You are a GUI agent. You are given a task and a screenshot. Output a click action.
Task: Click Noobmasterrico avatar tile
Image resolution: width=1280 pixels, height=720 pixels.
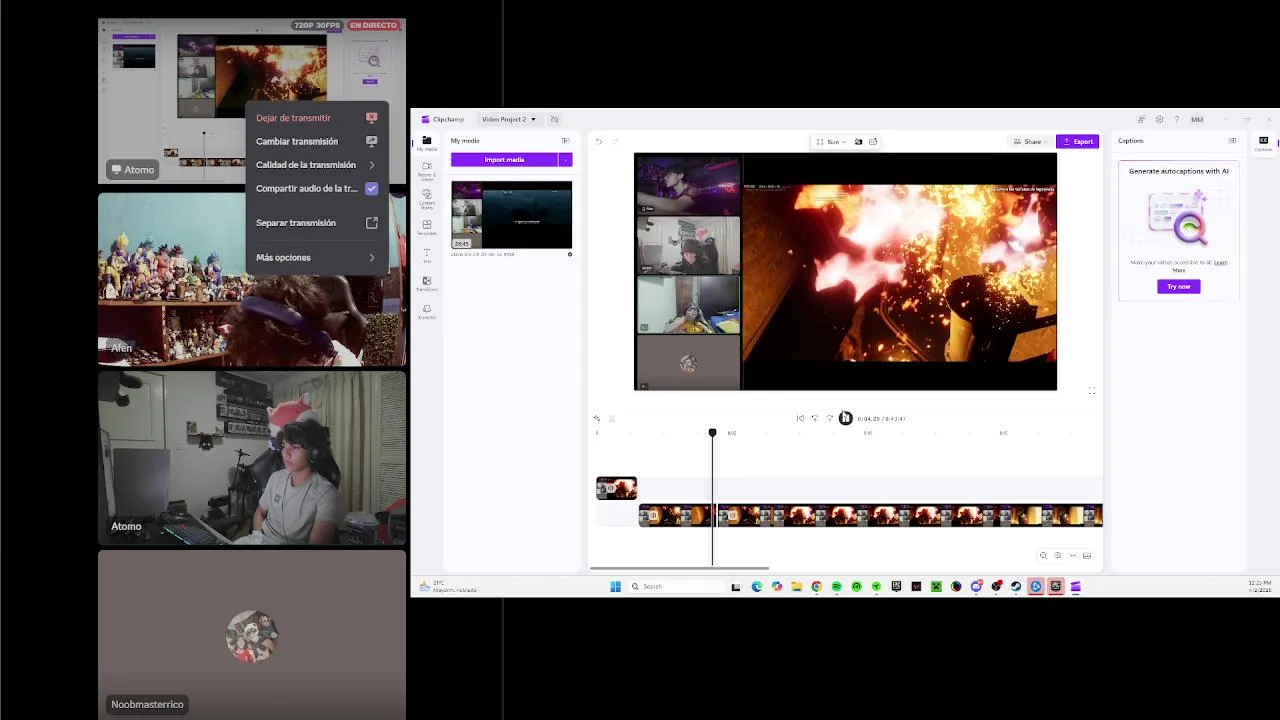click(x=252, y=634)
